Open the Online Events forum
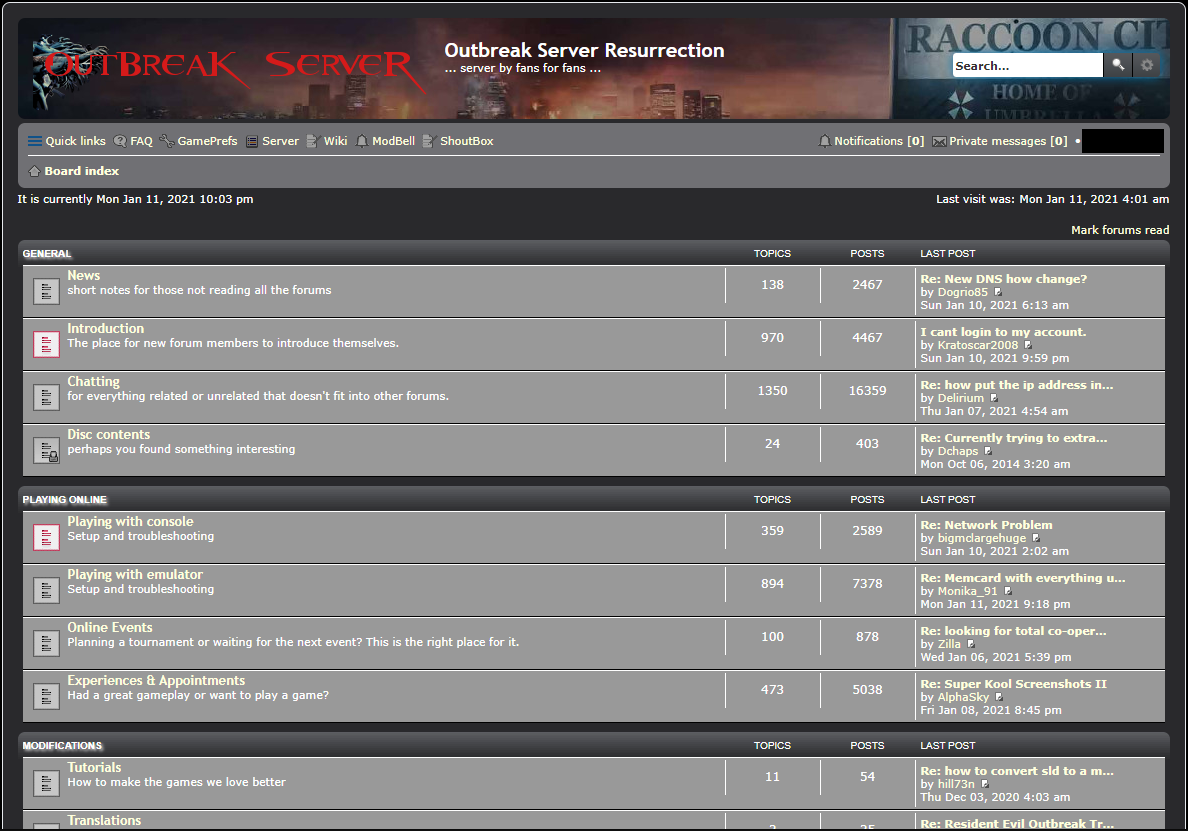 [x=110, y=628]
